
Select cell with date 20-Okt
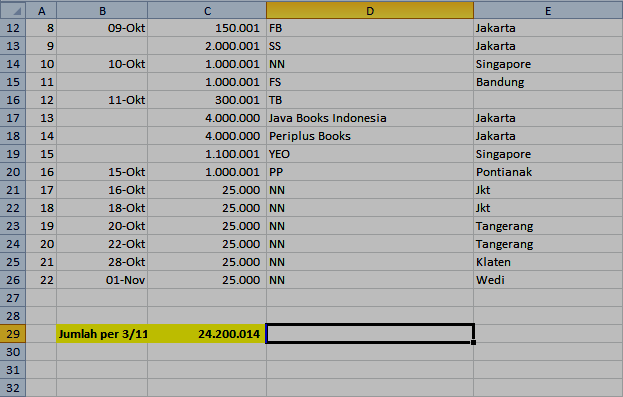[x=102, y=226]
